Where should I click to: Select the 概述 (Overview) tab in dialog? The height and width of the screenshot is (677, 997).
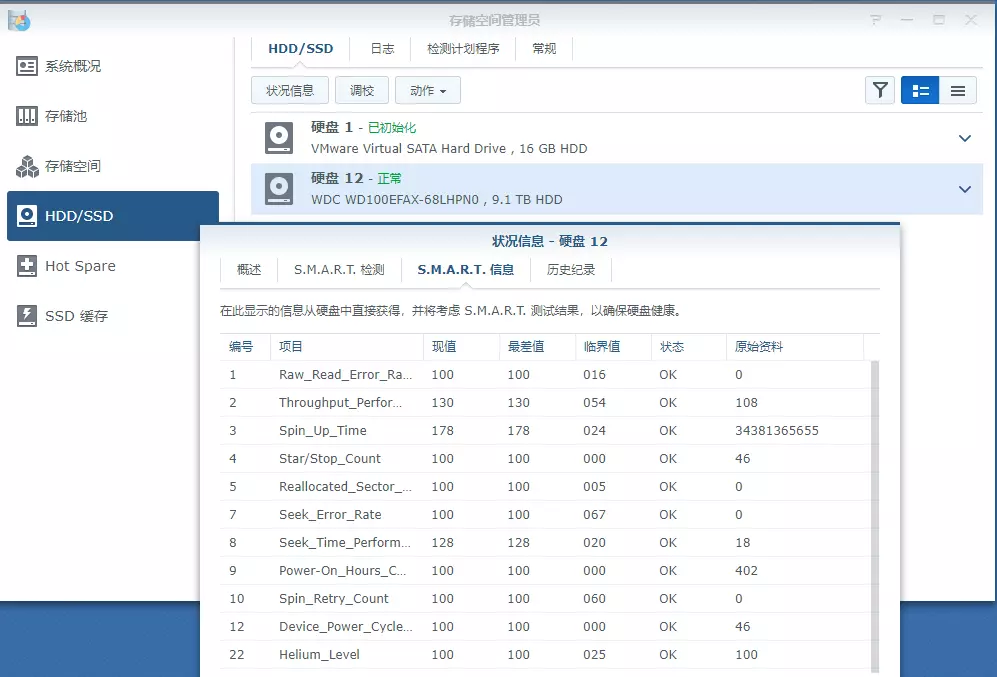pos(247,269)
